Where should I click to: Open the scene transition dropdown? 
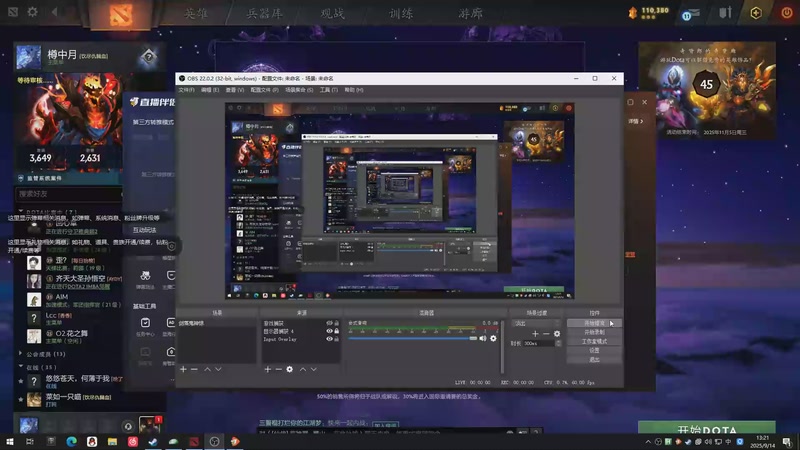click(536, 323)
